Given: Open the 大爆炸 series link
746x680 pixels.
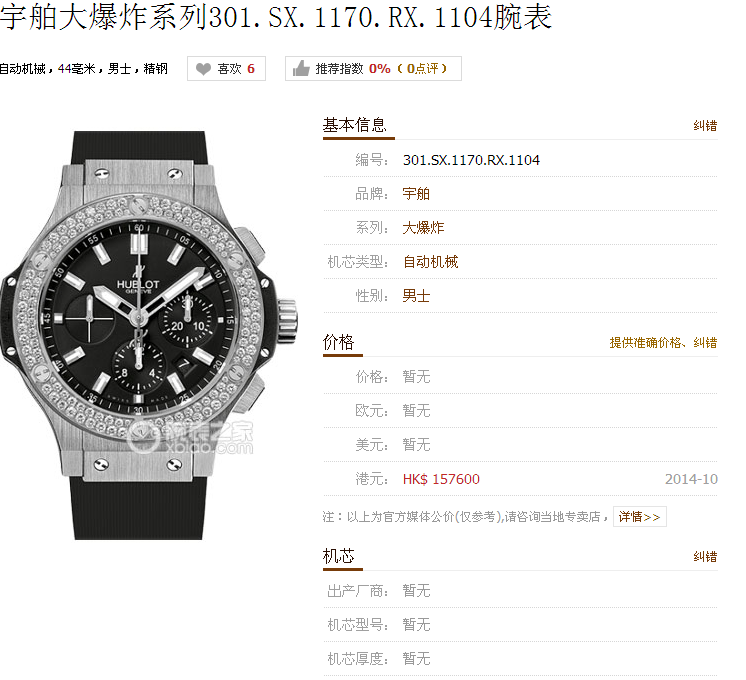Looking at the screenshot, I should 423,227.
